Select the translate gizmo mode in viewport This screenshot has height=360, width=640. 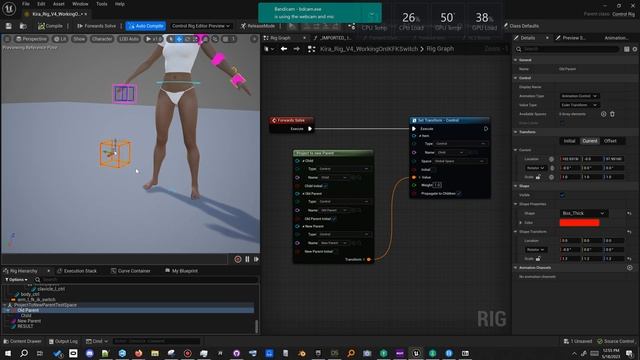(179, 39)
